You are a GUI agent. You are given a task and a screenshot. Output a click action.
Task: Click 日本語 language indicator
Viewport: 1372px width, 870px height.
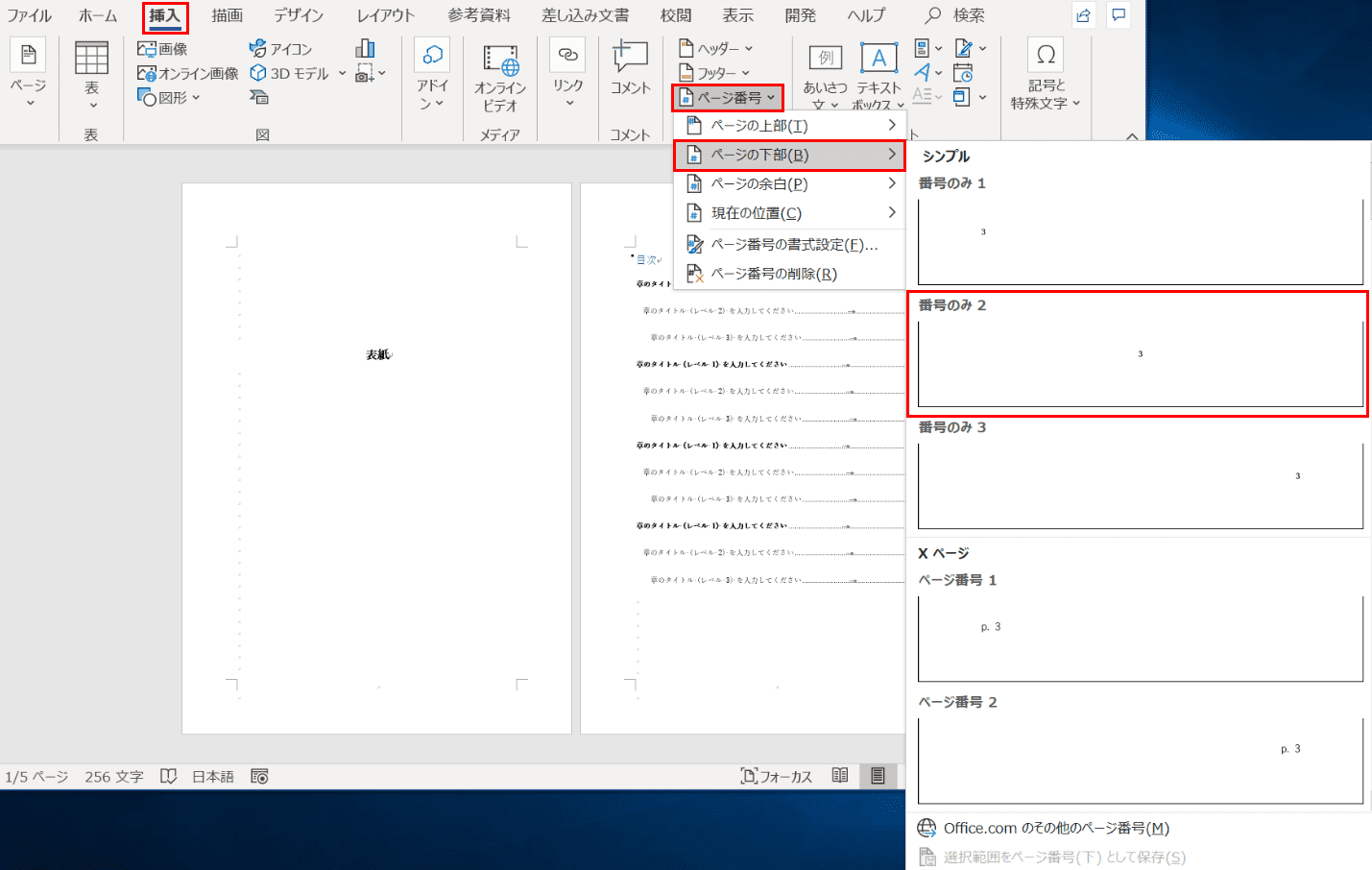(x=213, y=777)
